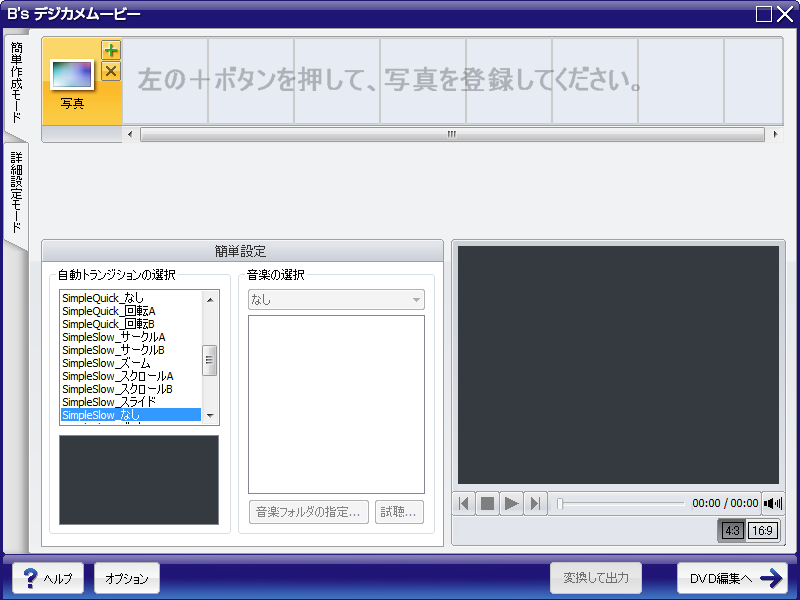Open the オプション options dialog

127,578
